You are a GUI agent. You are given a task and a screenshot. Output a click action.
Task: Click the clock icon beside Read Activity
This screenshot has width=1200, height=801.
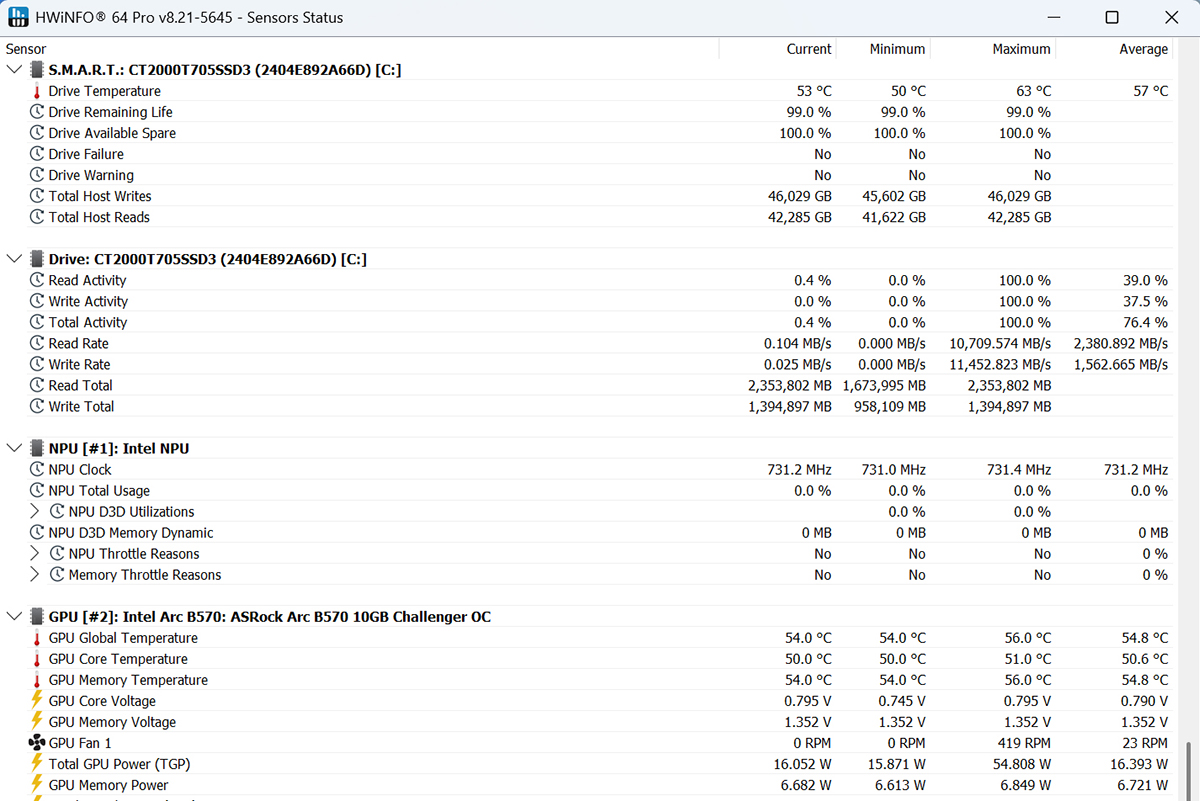click(x=37, y=280)
